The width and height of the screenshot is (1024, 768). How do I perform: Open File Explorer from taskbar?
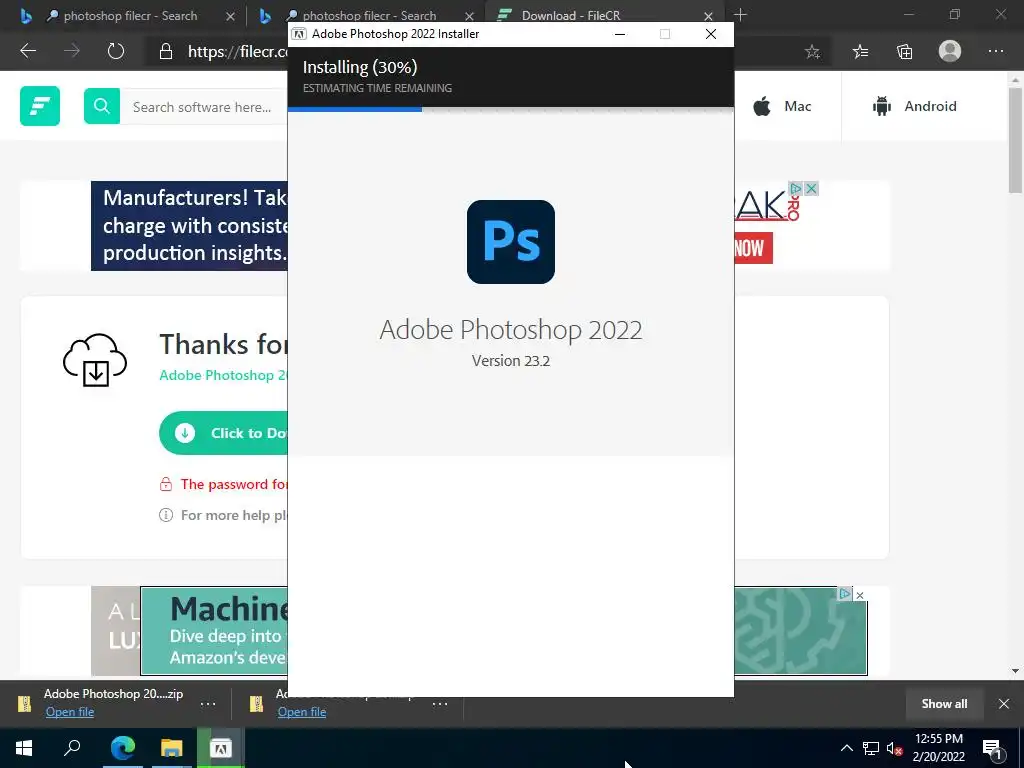point(171,748)
